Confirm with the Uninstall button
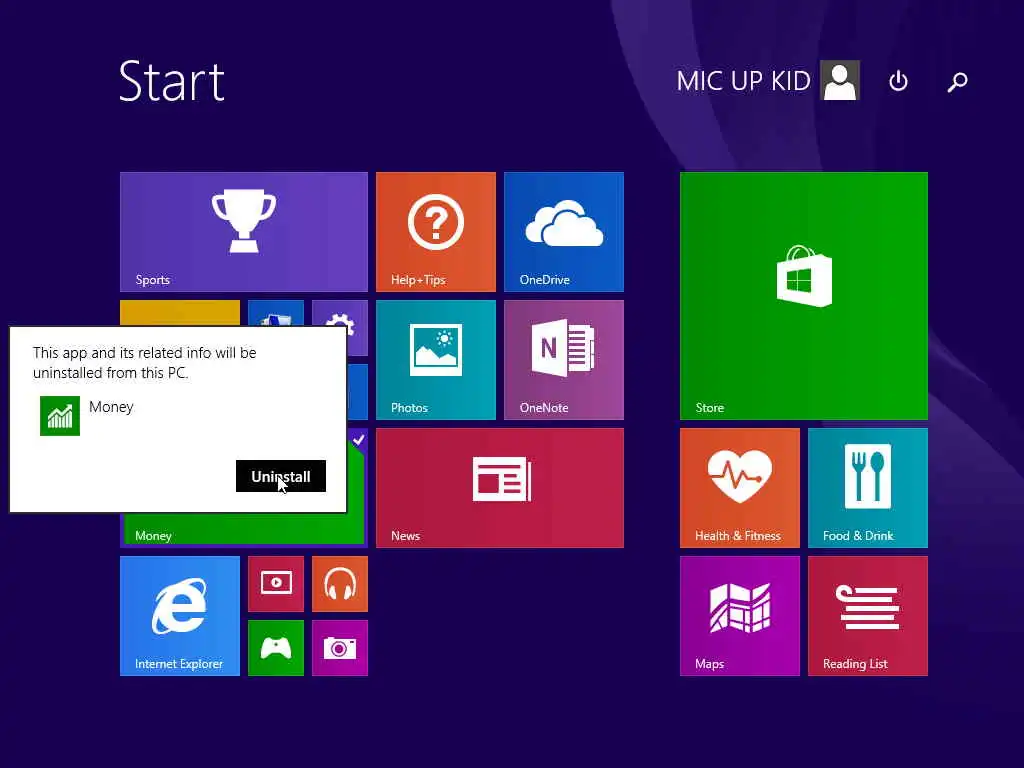Viewport: 1024px width, 768px height. click(x=281, y=476)
